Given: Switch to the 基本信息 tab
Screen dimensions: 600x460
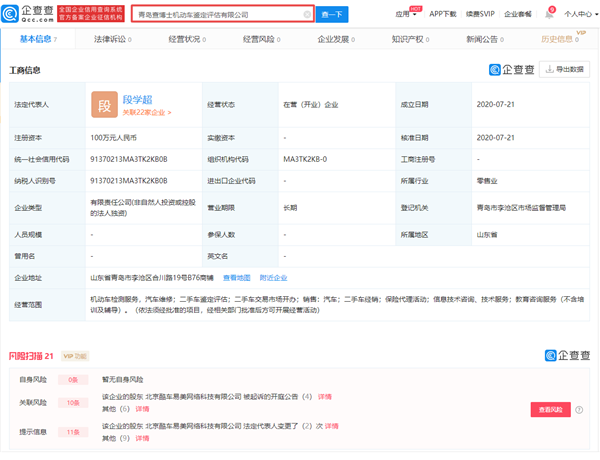Looking at the screenshot, I should coord(38,39).
